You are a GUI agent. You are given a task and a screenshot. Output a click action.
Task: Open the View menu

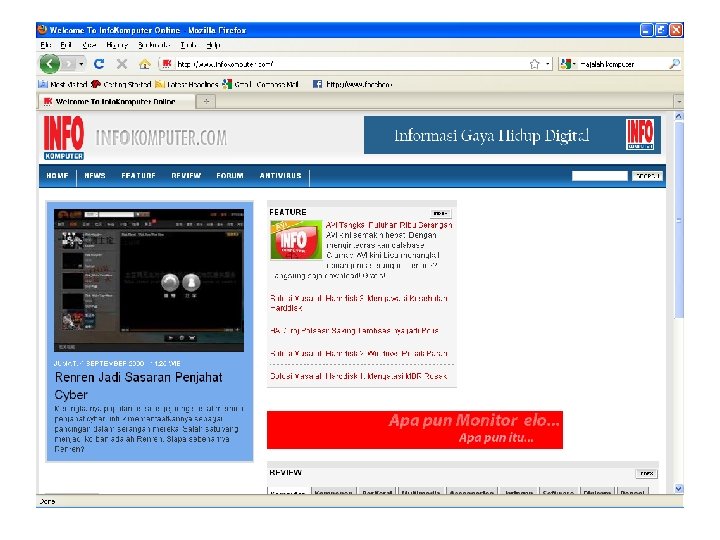(x=89, y=45)
